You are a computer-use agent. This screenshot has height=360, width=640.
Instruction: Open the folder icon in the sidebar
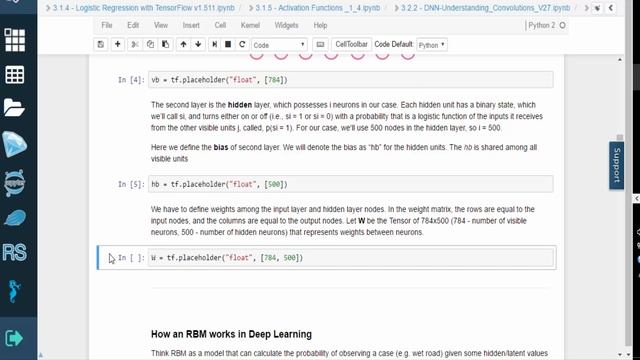pyautogui.click(x=14, y=108)
